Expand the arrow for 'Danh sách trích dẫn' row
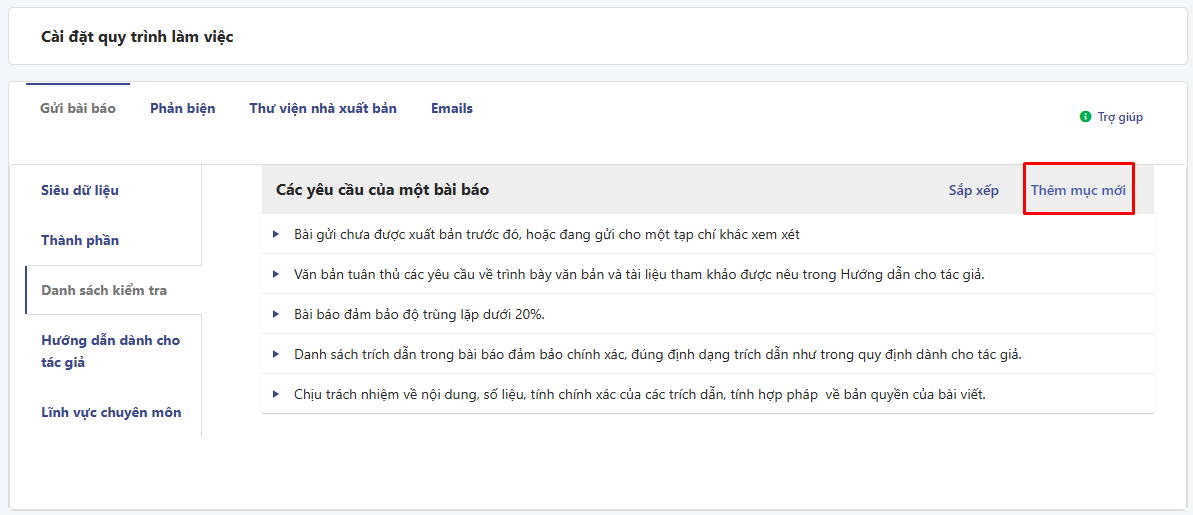This screenshot has width=1193, height=515. pos(276,354)
